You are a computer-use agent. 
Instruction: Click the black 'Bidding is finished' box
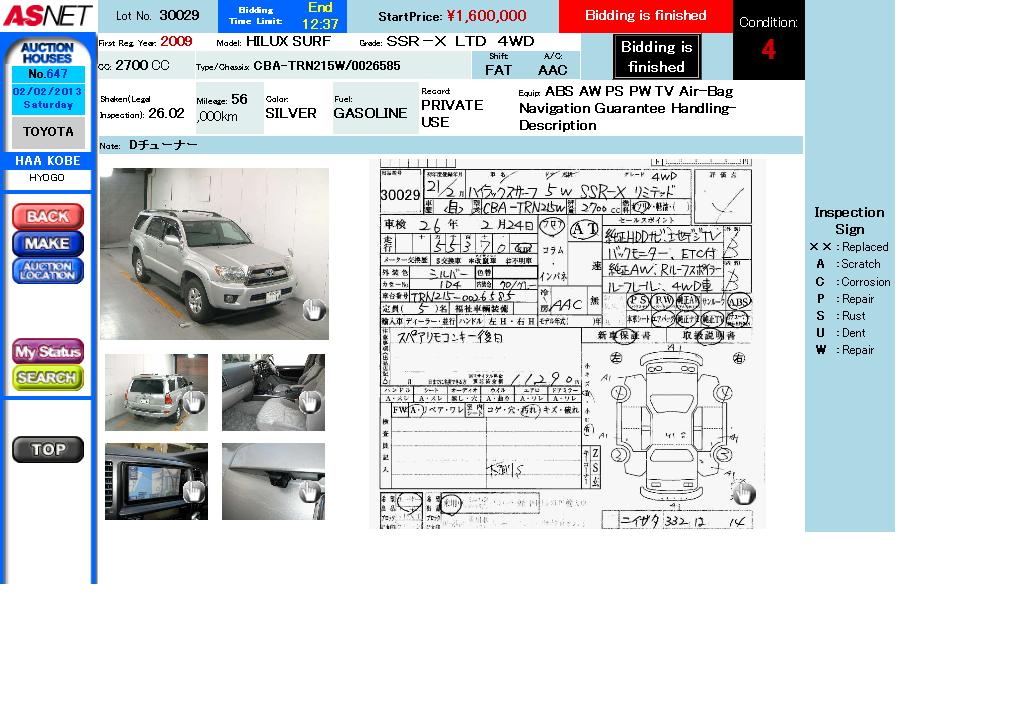tap(656, 57)
